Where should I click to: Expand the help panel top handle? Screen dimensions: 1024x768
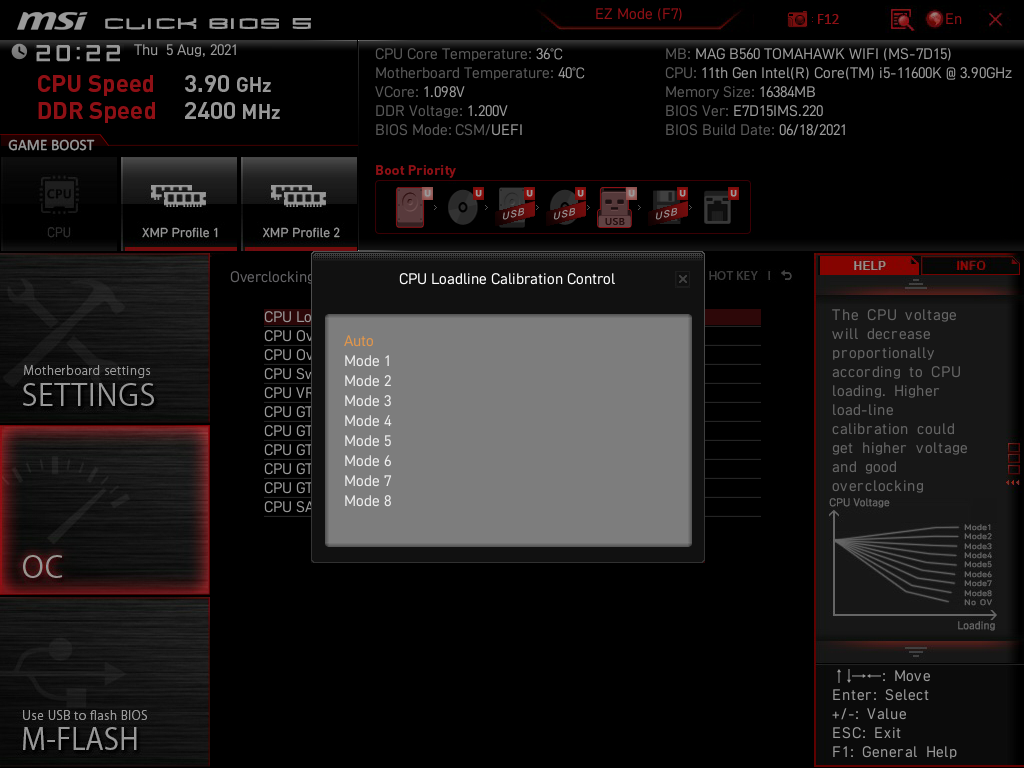(916, 284)
